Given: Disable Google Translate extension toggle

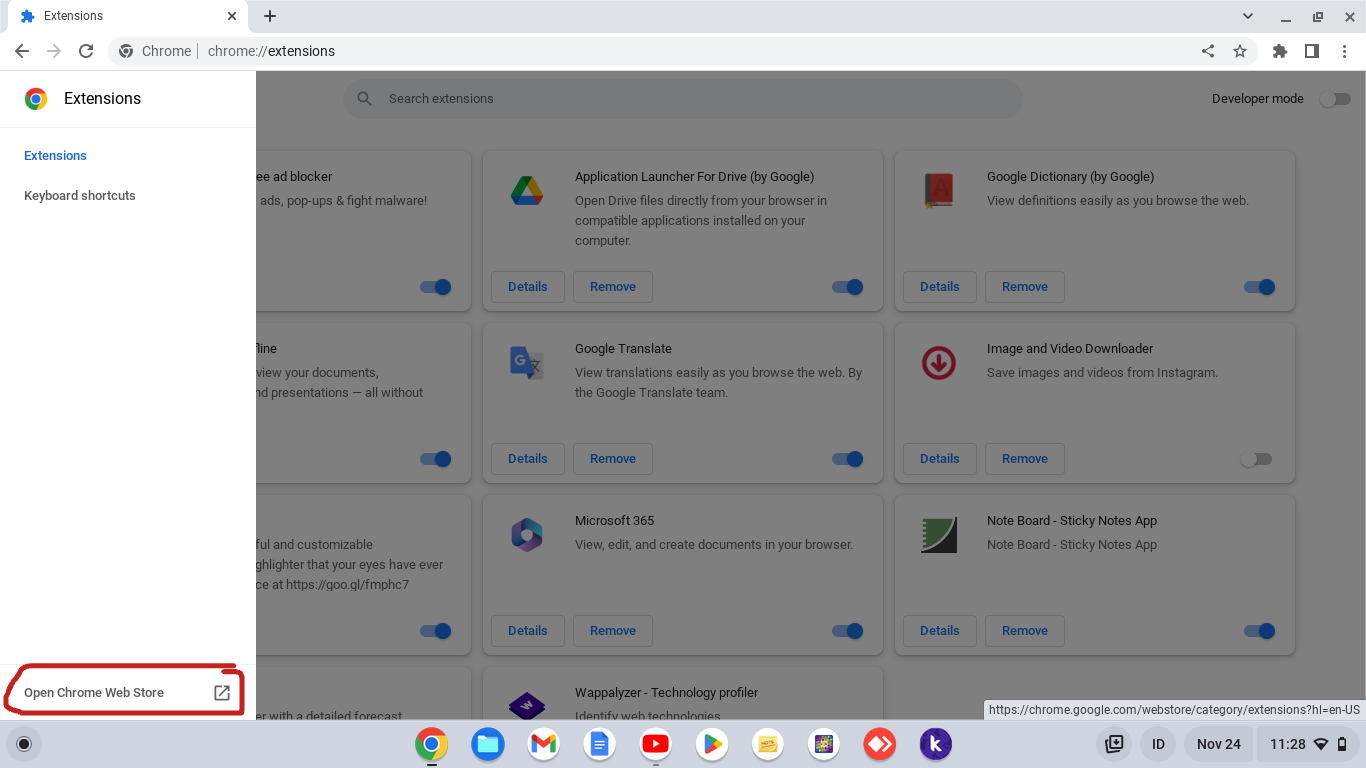Looking at the screenshot, I should (848, 459).
